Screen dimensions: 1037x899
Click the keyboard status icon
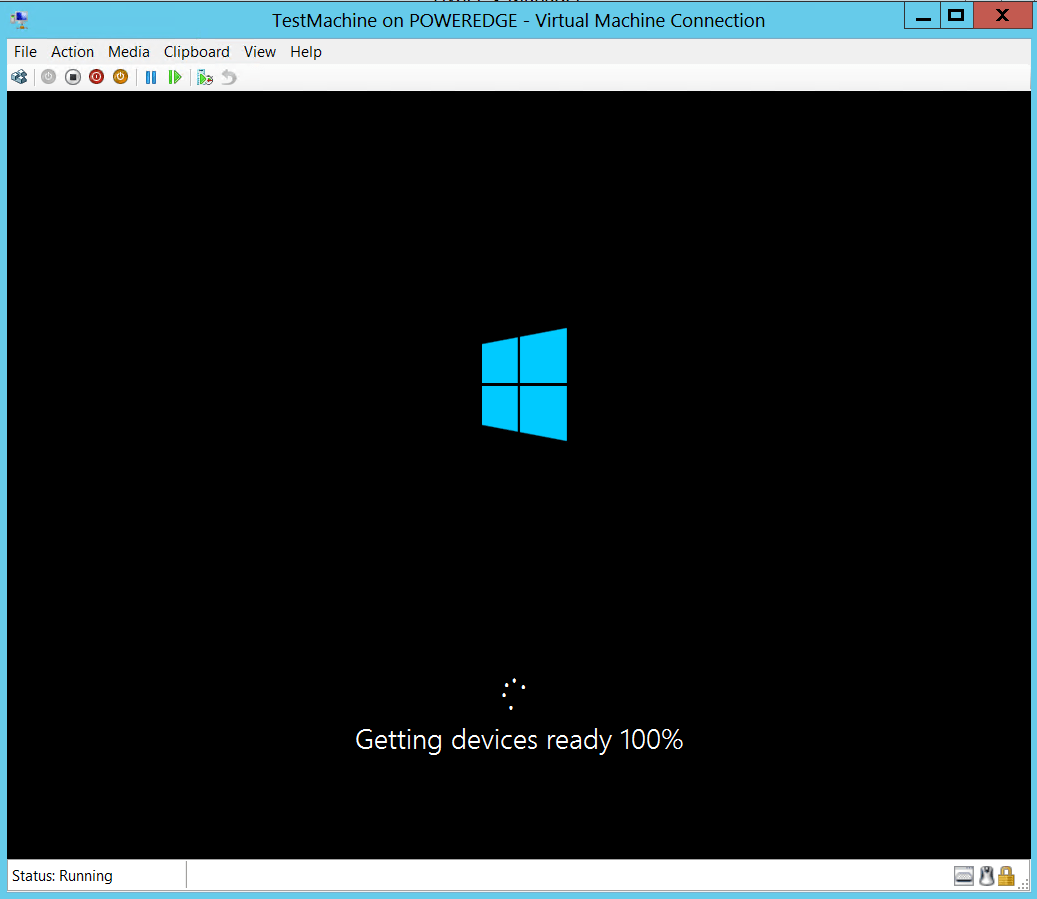click(x=964, y=876)
